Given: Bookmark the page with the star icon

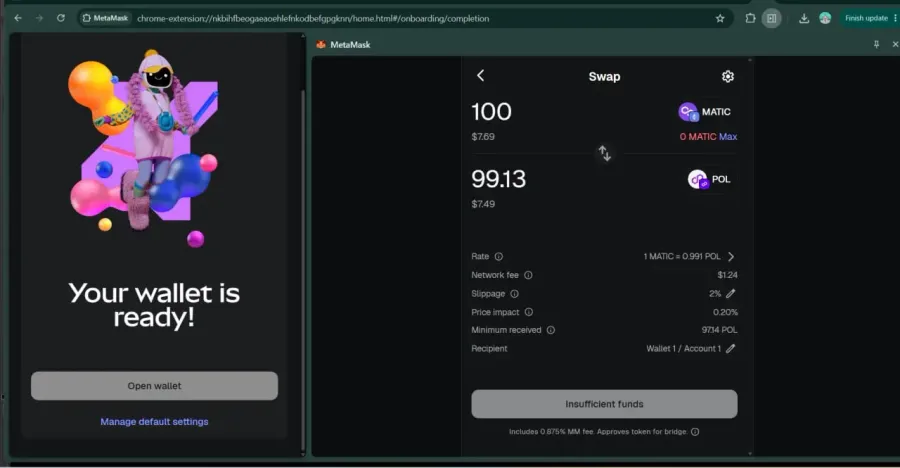Looking at the screenshot, I should [x=720, y=18].
